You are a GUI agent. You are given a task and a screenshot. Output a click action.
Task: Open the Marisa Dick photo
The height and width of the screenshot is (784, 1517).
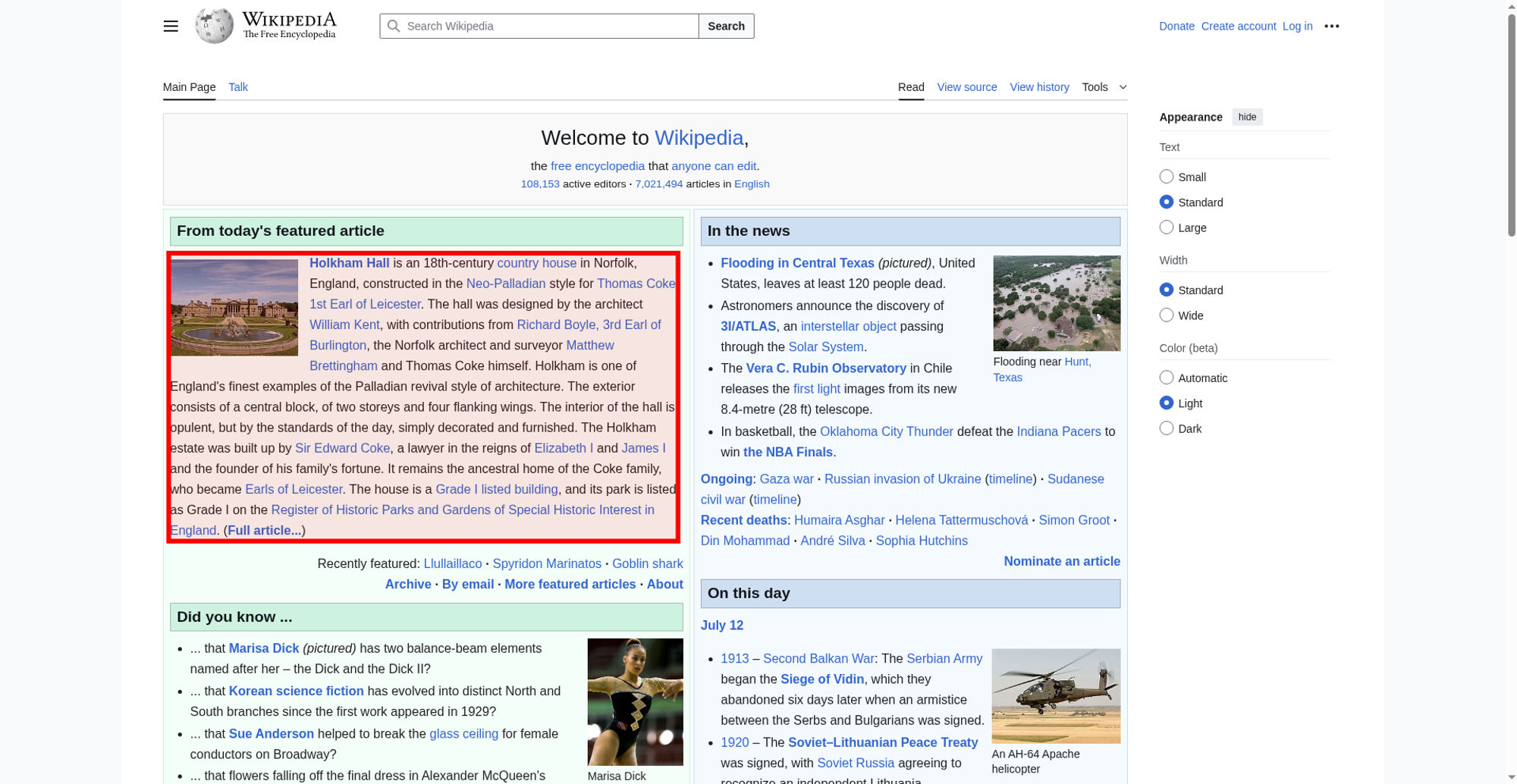coord(635,701)
